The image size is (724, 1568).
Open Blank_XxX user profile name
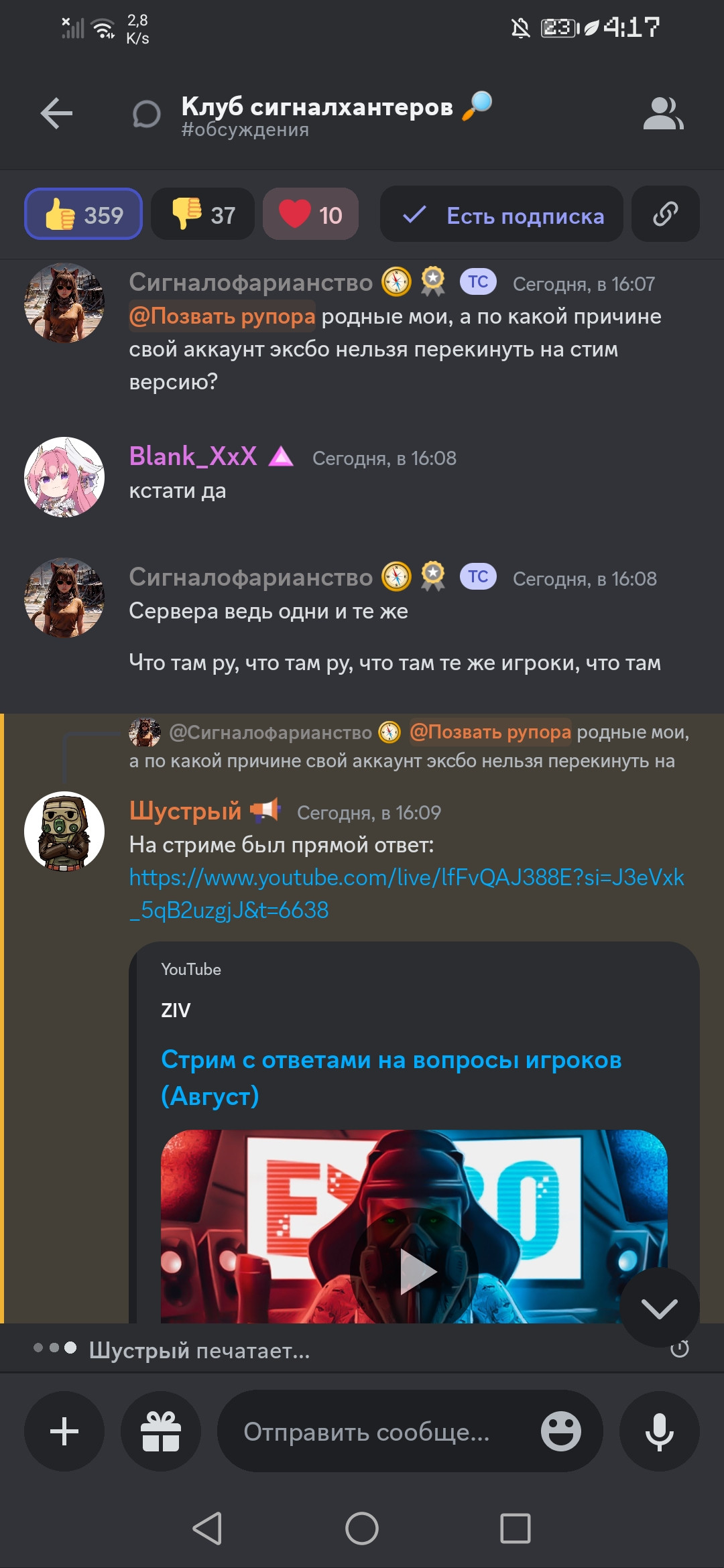(x=193, y=456)
